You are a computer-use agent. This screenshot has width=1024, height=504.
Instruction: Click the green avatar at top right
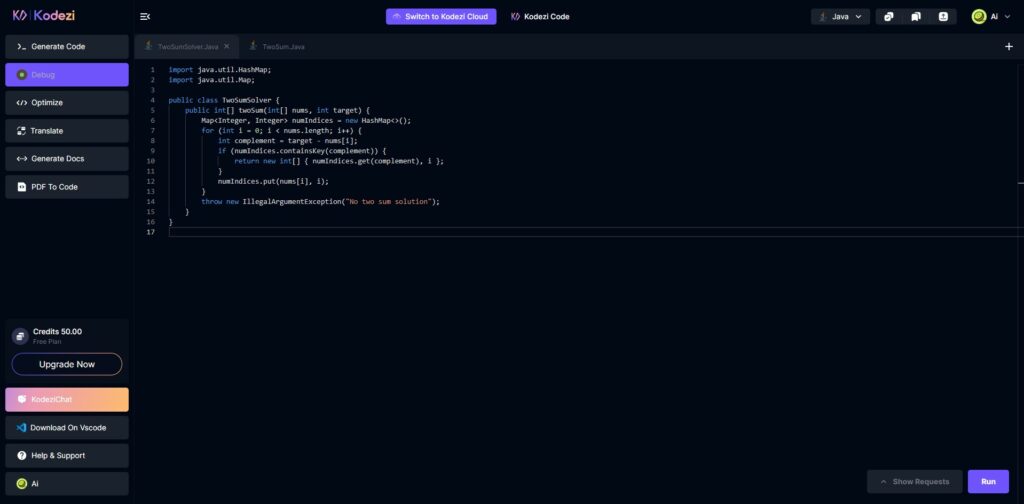(979, 17)
